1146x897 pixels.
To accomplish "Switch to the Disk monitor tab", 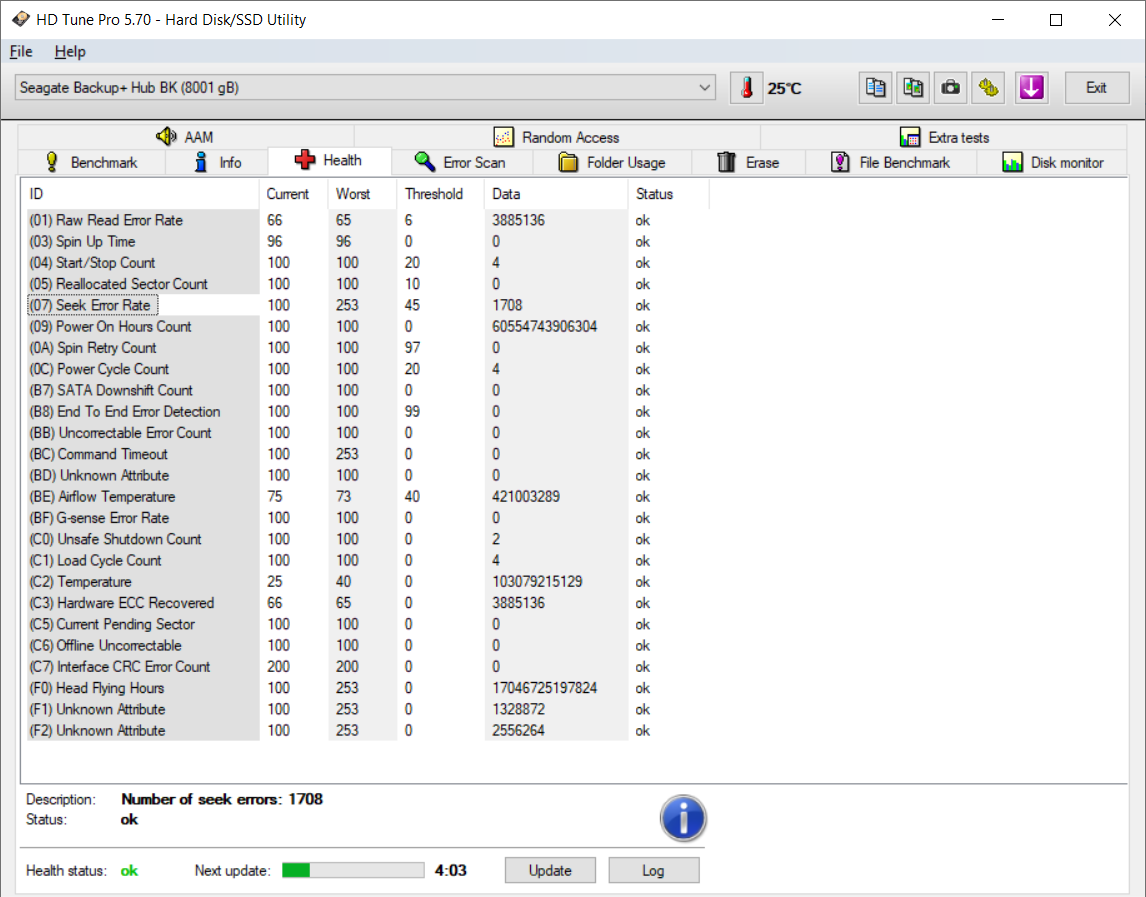I will (1052, 162).
